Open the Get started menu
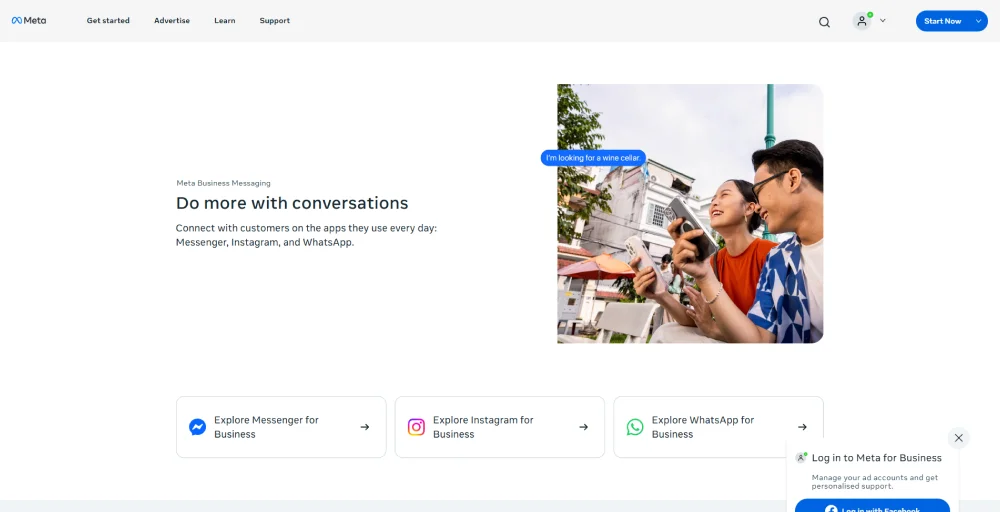Image resolution: width=1000 pixels, height=512 pixels. pos(108,20)
